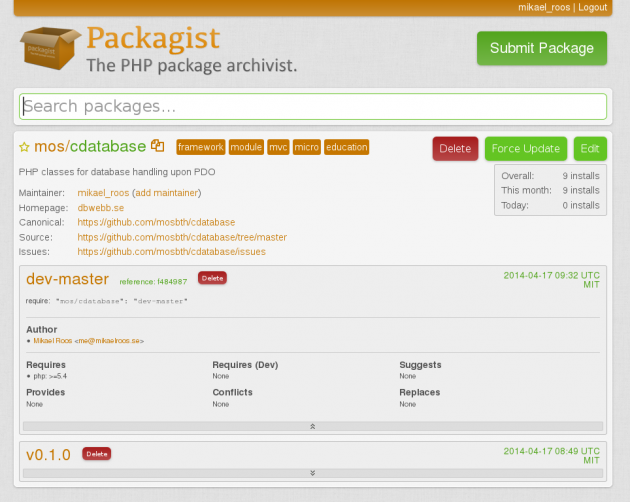
Task: Open the mos/cdatabase package title
Action: click(90, 146)
